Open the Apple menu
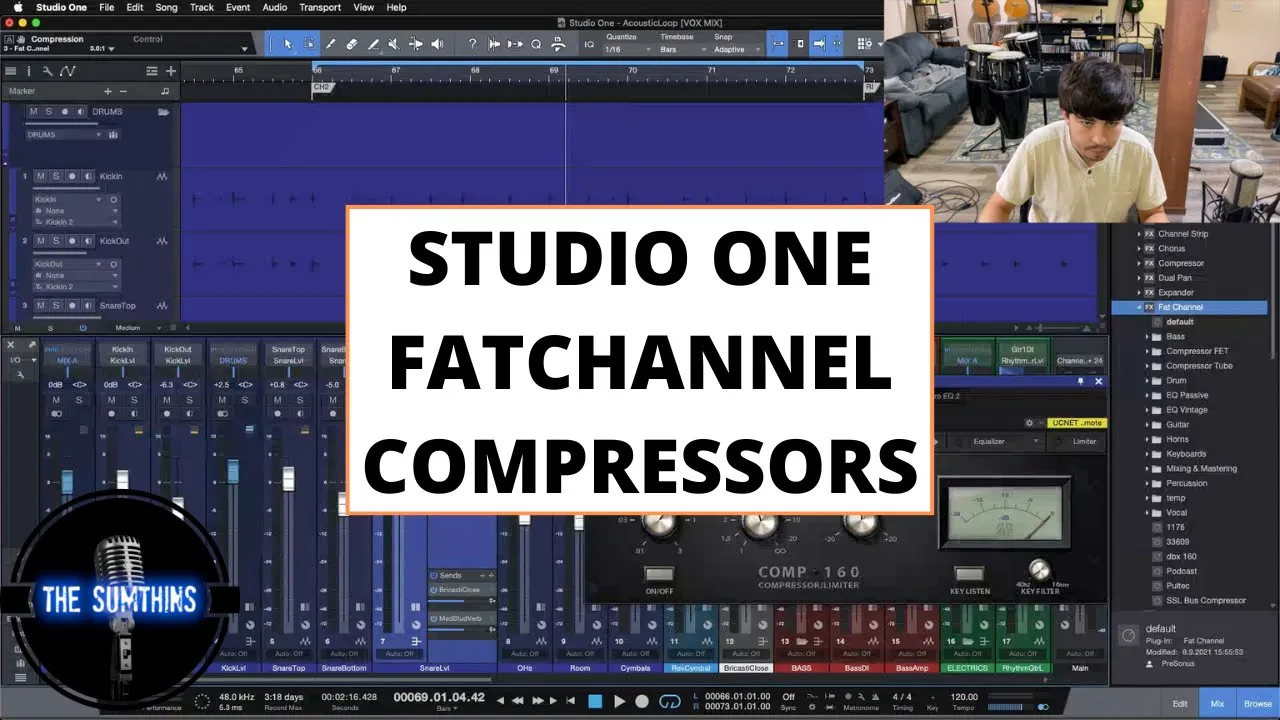 coord(18,7)
